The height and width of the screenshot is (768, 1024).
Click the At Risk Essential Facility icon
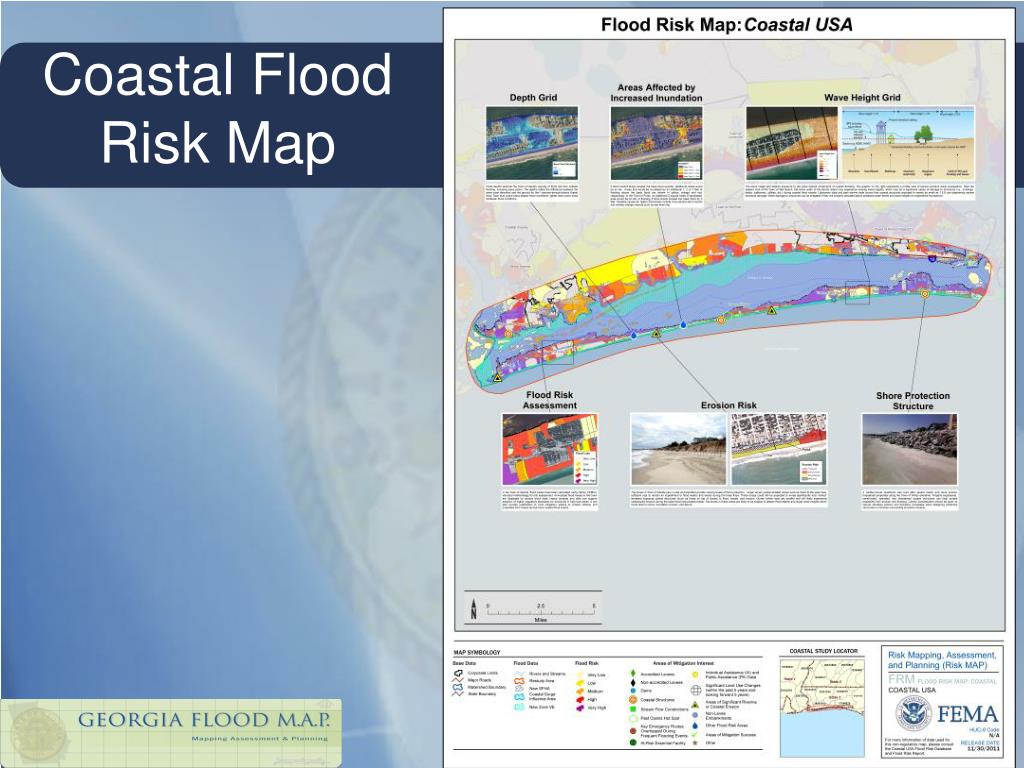tap(633, 743)
